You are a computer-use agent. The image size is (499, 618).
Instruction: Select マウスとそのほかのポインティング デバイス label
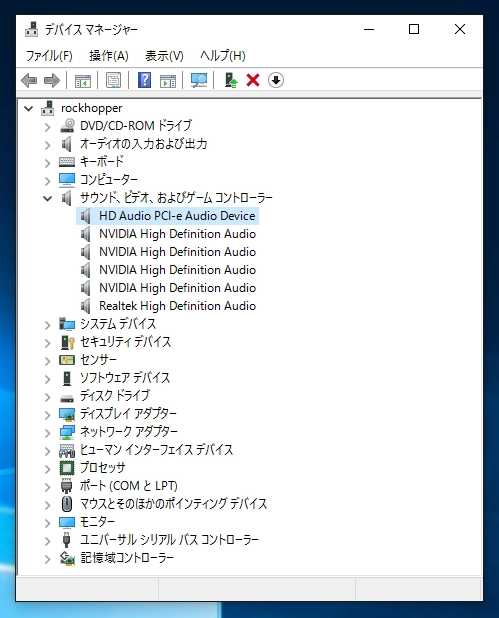click(x=173, y=504)
